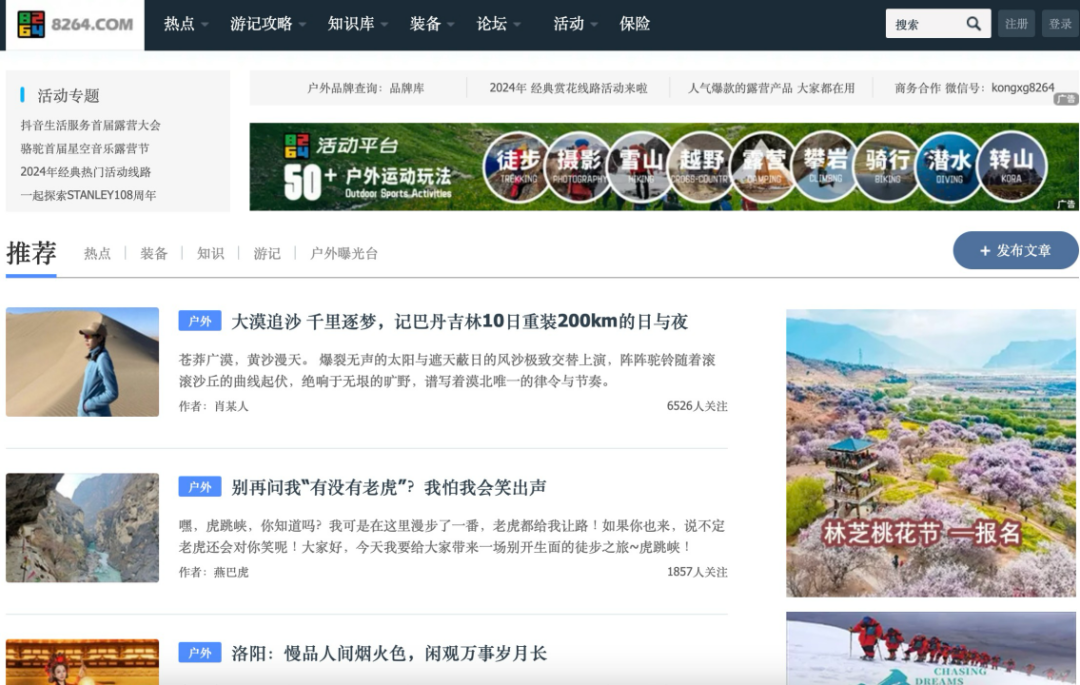The image size is (1080, 685).
Task: Select the 转山 Kora circle icon
Action: [1011, 167]
